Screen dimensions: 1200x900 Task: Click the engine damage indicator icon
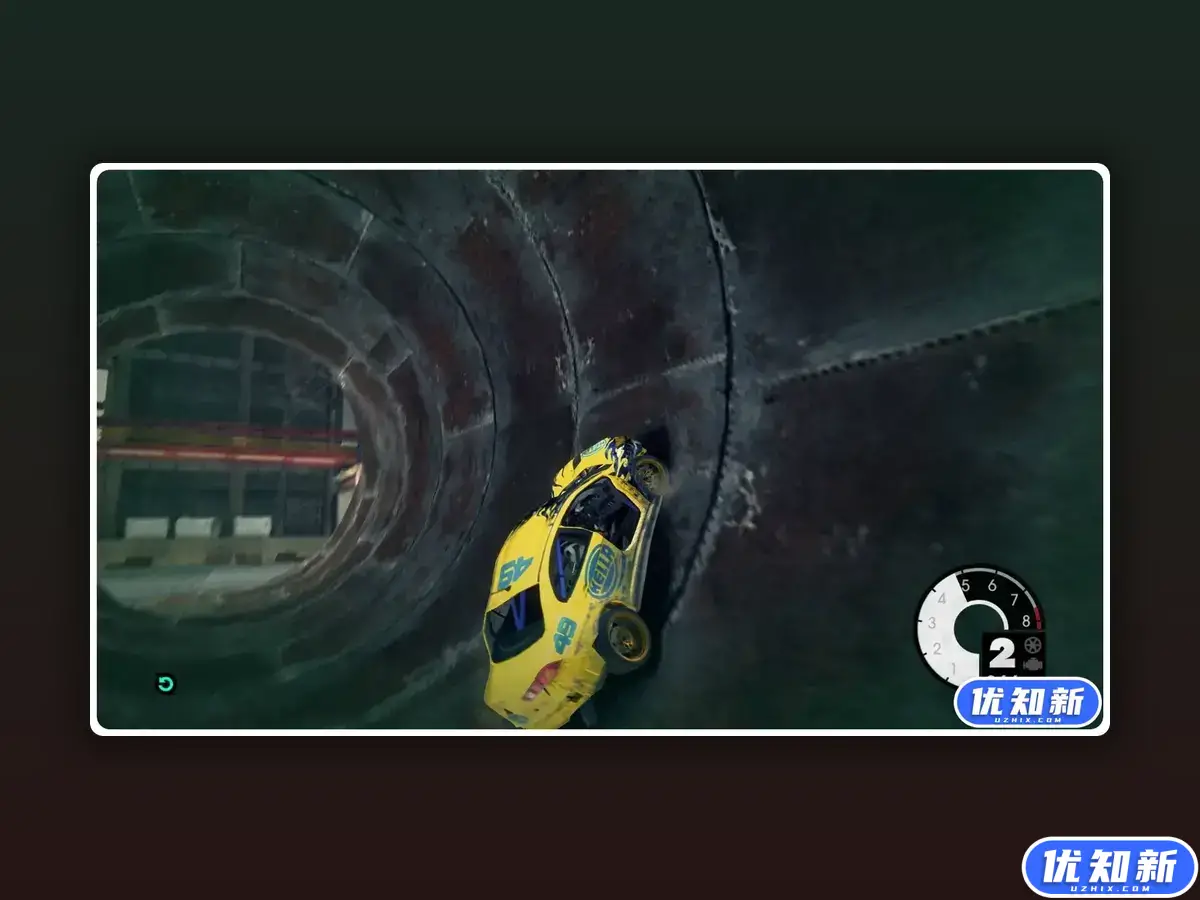point(1033,663)
